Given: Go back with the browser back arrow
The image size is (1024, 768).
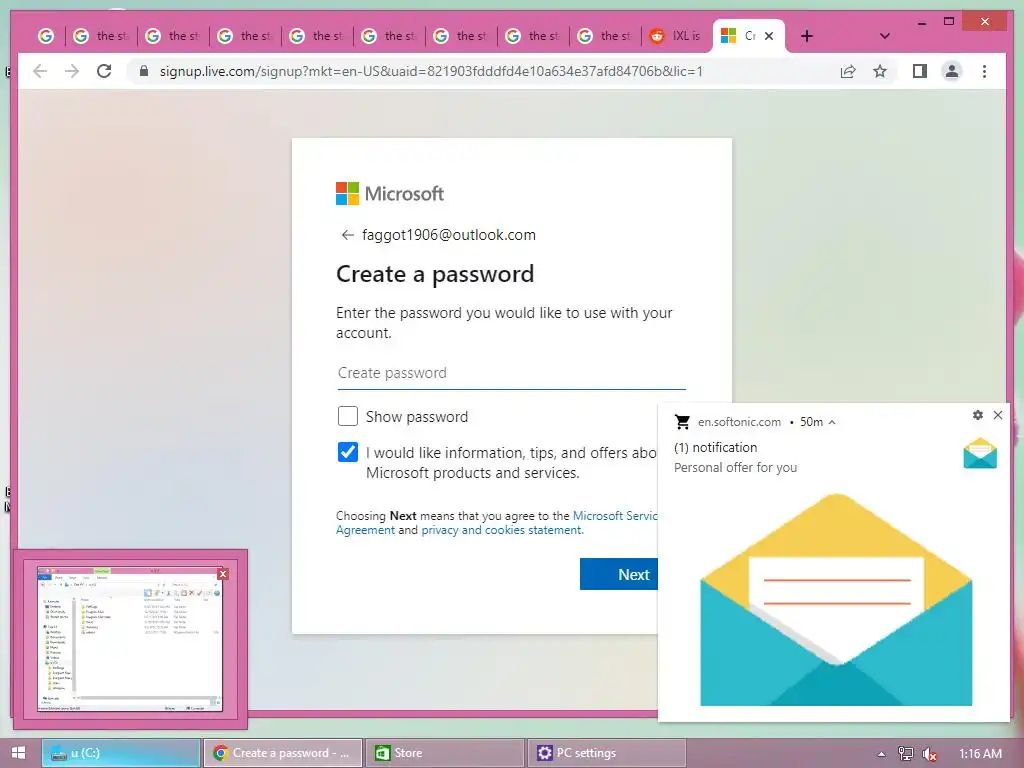Looking at the screenshot, I should (40, 71).
